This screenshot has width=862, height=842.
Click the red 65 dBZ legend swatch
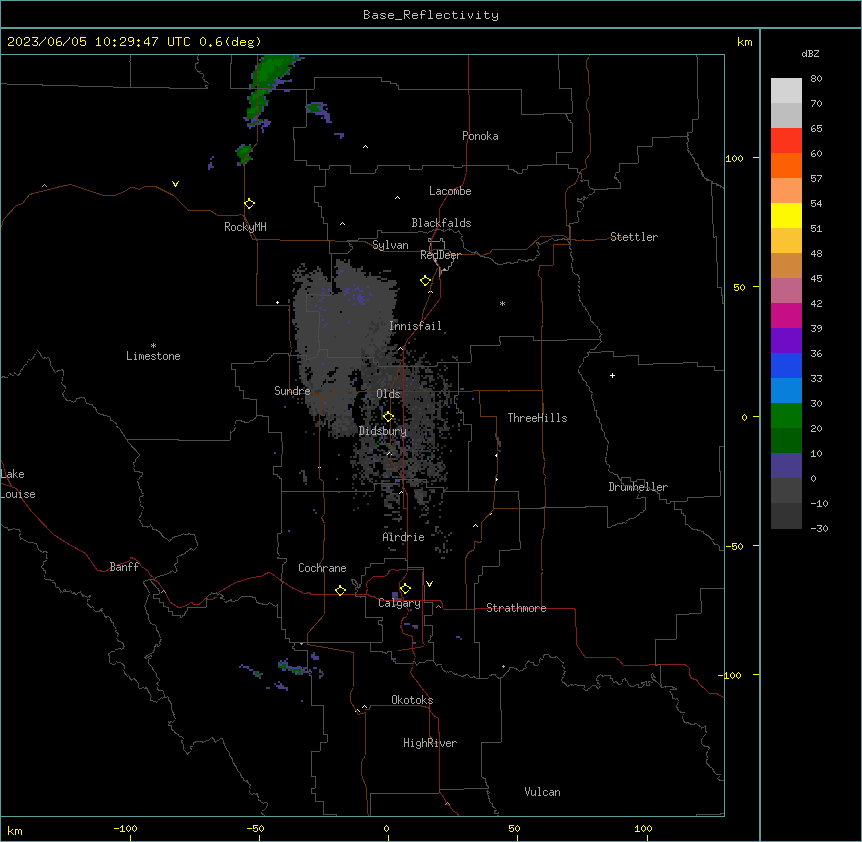tap(786, 141)
